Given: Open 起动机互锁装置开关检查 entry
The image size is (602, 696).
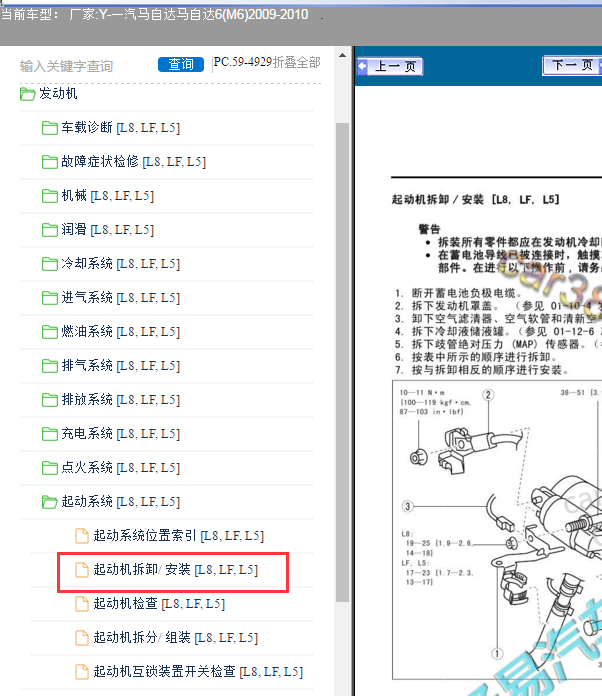Looking at the screenshot, I should (197, 672).
